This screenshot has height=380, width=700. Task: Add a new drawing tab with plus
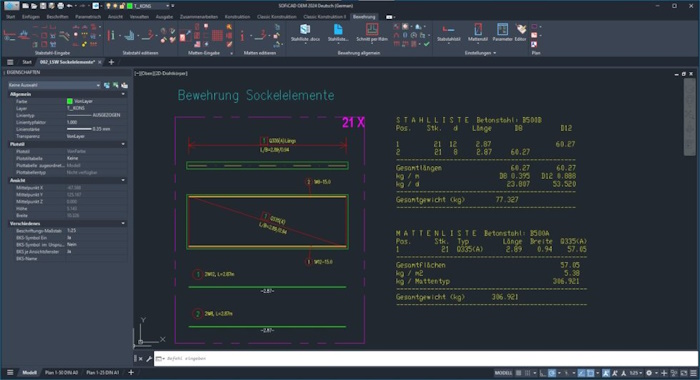[111, 62]
